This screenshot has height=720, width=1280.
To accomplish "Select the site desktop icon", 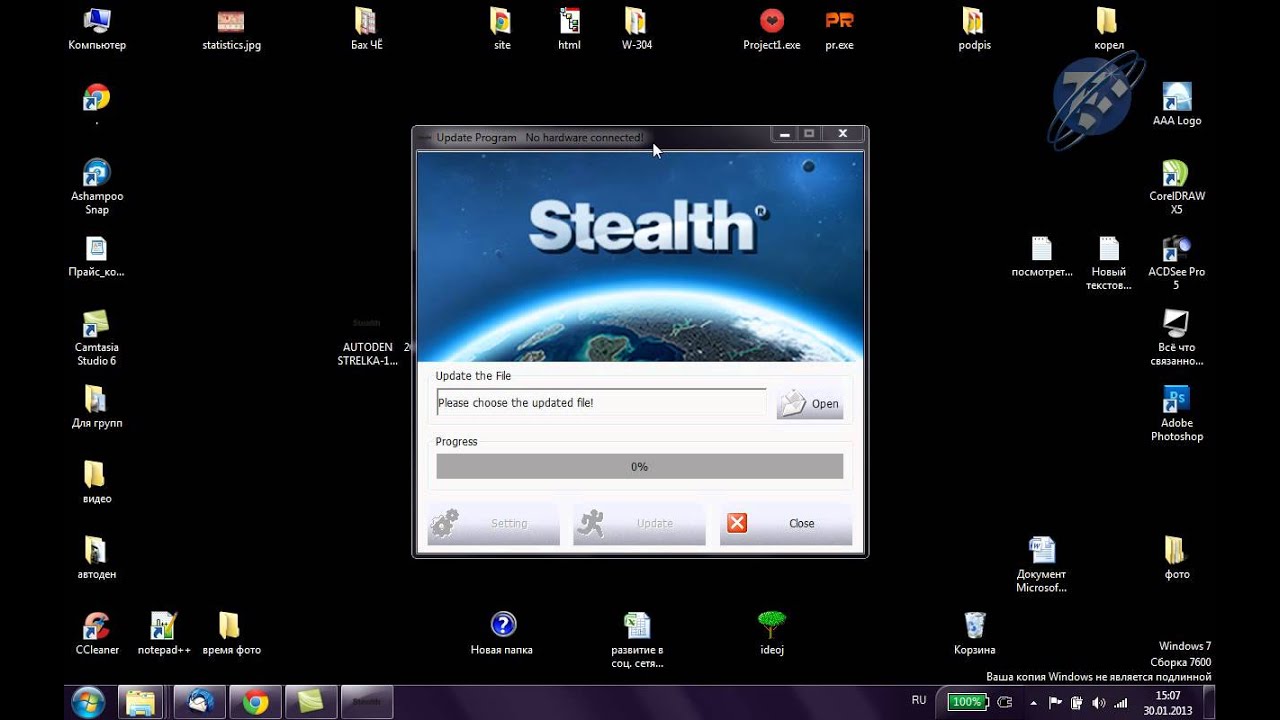I will [502, 29].
